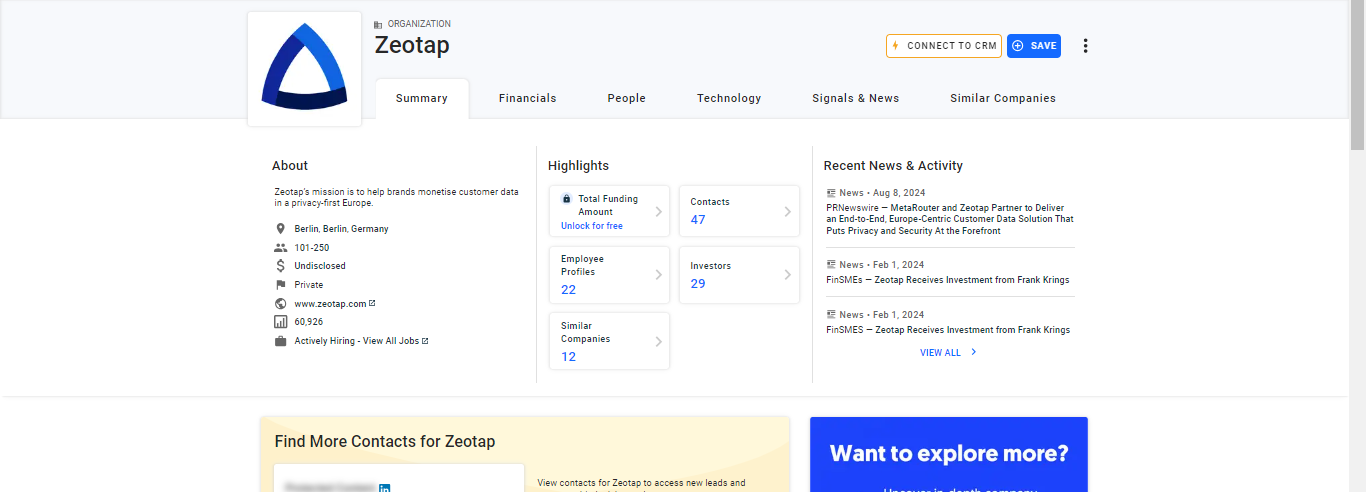Viewport: 1366px width, 492px height.
Task: Open the Signals & News tab
Action: pos(855,98)
